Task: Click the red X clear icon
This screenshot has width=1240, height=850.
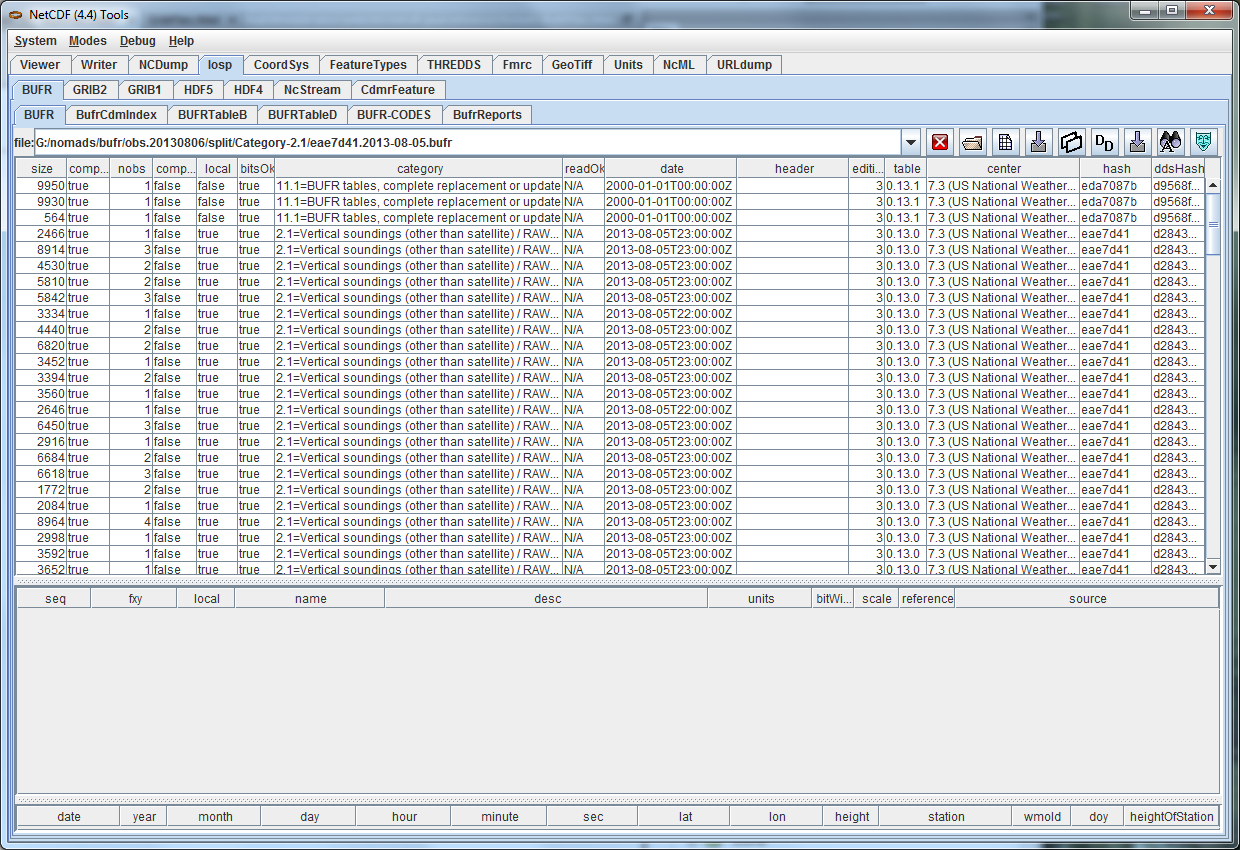Action: (940, 142)
